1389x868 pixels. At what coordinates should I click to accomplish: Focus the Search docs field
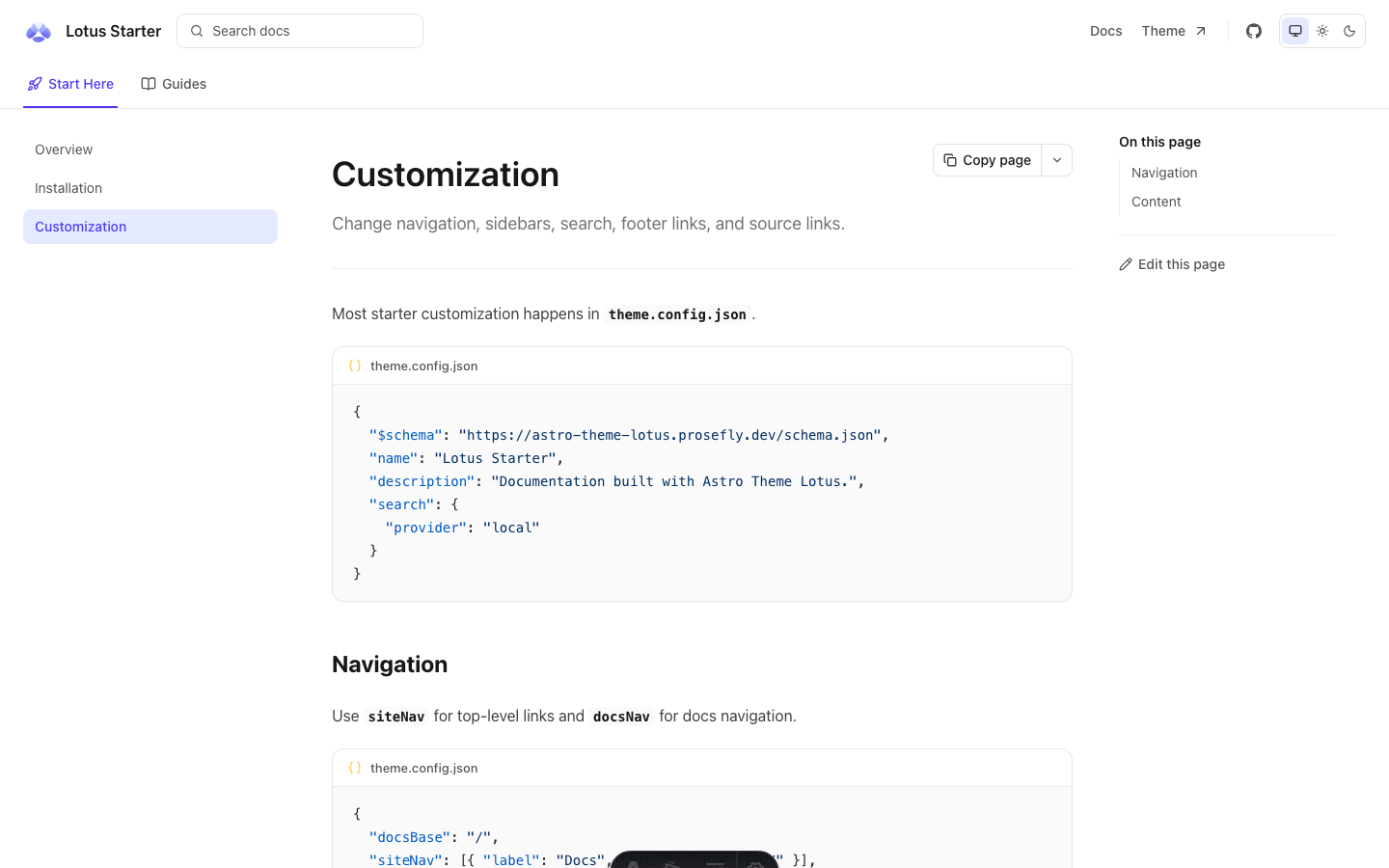(x=300, y=31)
